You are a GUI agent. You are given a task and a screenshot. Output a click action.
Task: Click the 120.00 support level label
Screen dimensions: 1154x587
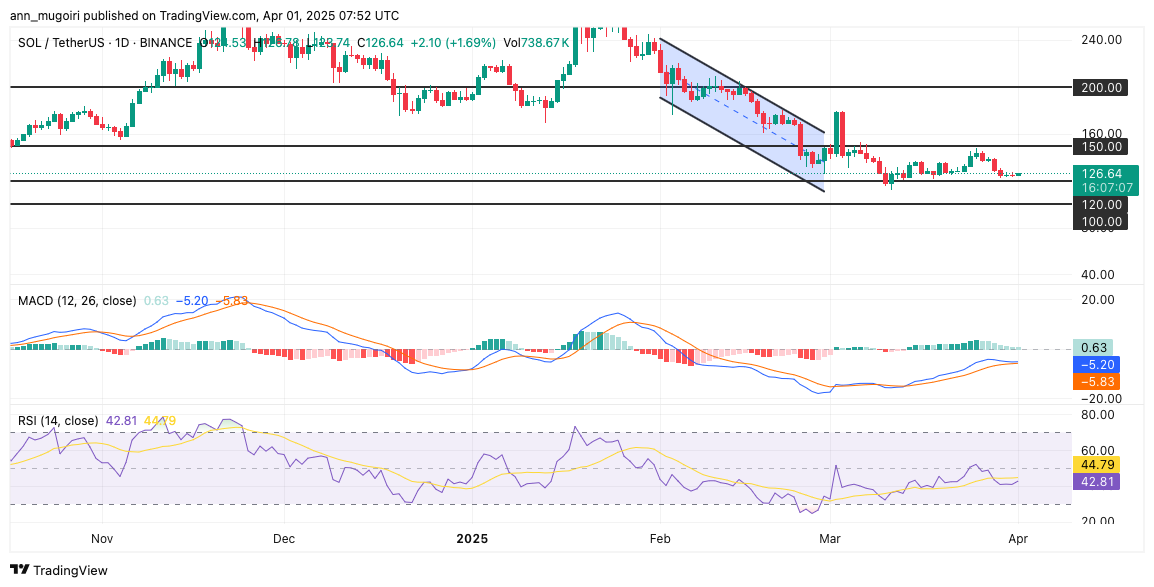point(1099,204)
